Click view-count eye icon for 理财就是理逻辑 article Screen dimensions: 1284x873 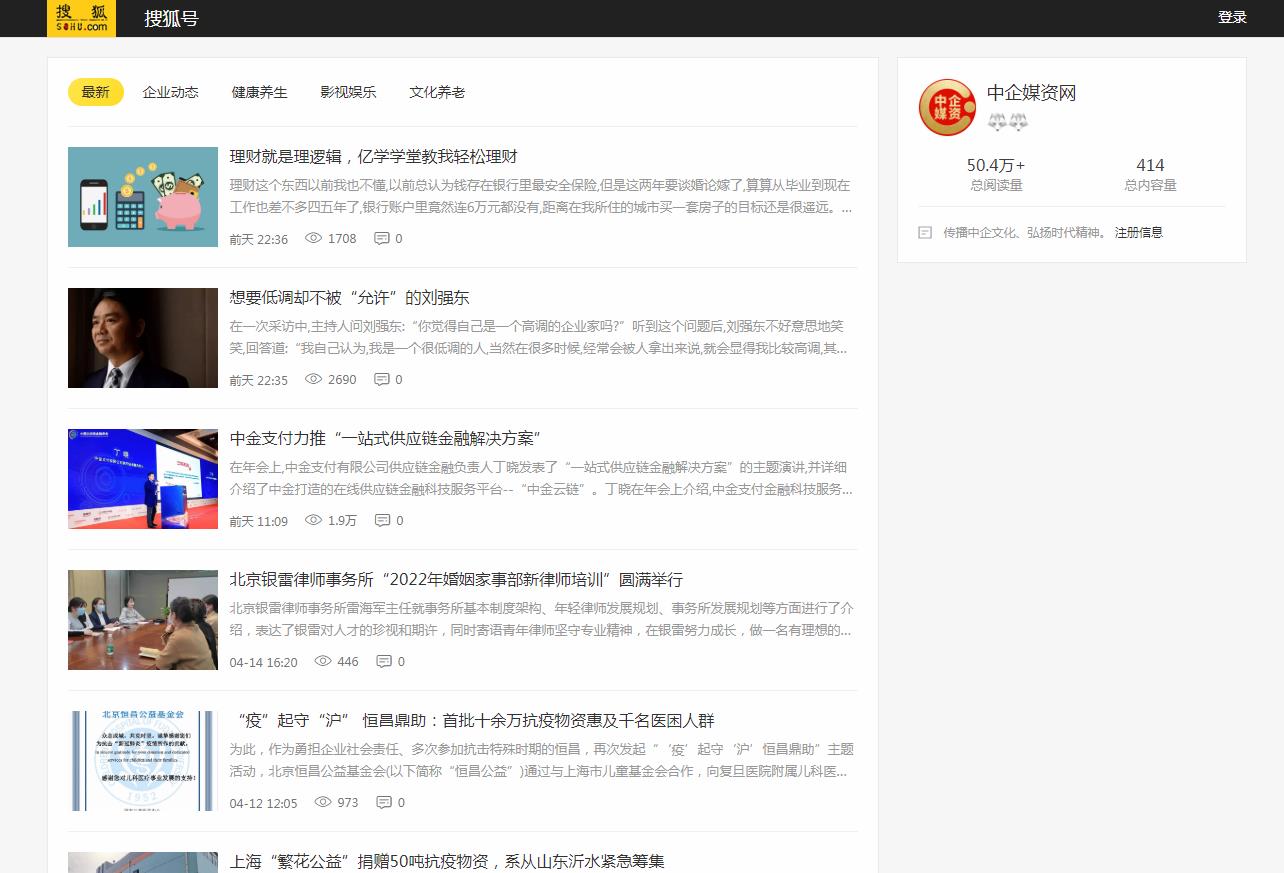(x=313, y=238)
